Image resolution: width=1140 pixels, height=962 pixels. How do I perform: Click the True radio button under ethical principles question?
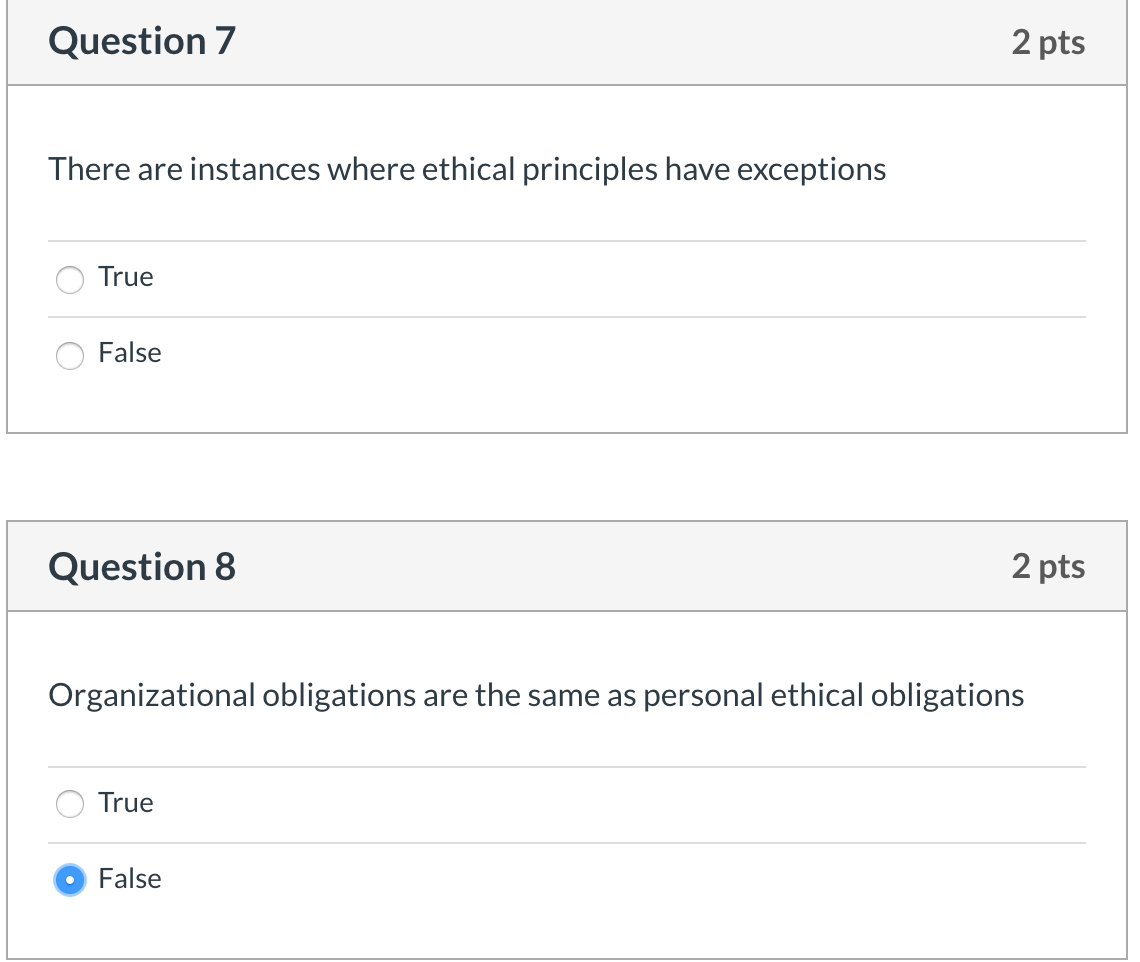[x=70, y=280]
